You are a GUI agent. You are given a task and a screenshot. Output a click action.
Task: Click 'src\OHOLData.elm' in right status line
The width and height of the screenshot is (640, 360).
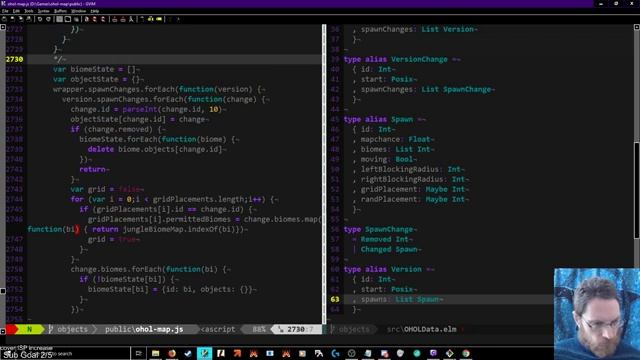click(x=421, y=329)
